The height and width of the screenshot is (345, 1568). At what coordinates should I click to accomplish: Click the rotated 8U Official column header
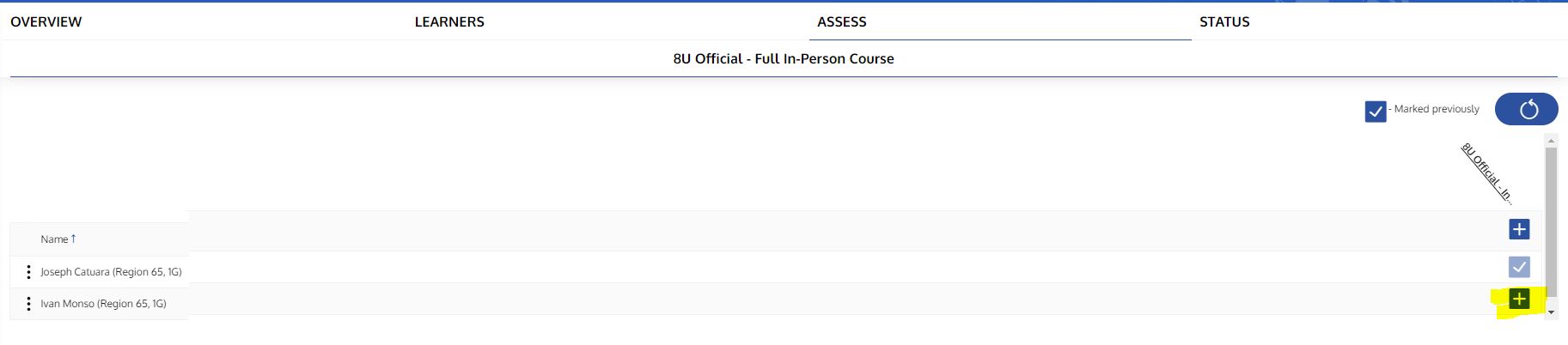(1486, 172)
